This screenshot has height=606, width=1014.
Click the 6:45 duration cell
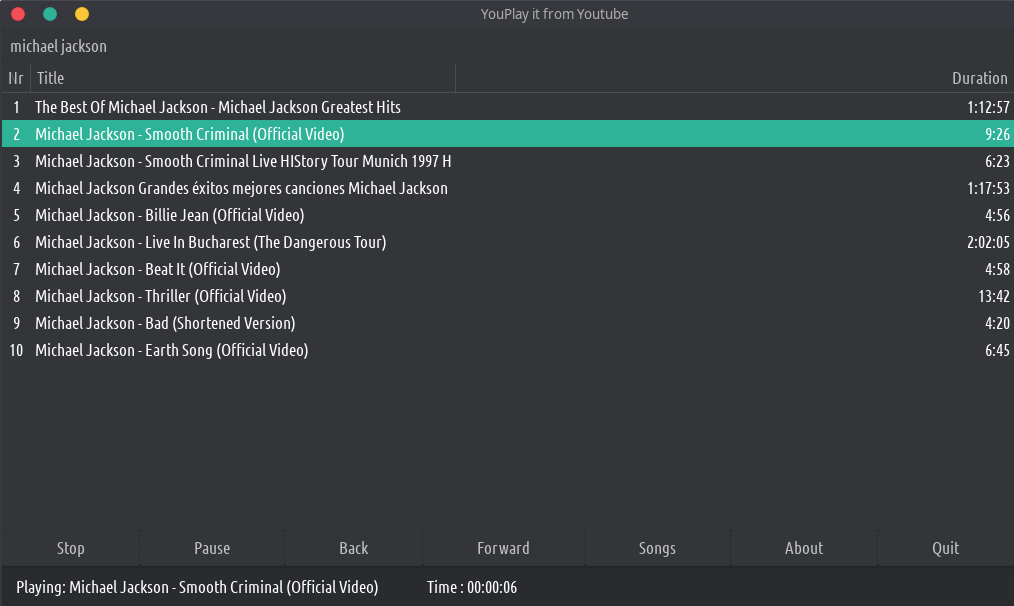pos(997,351)
